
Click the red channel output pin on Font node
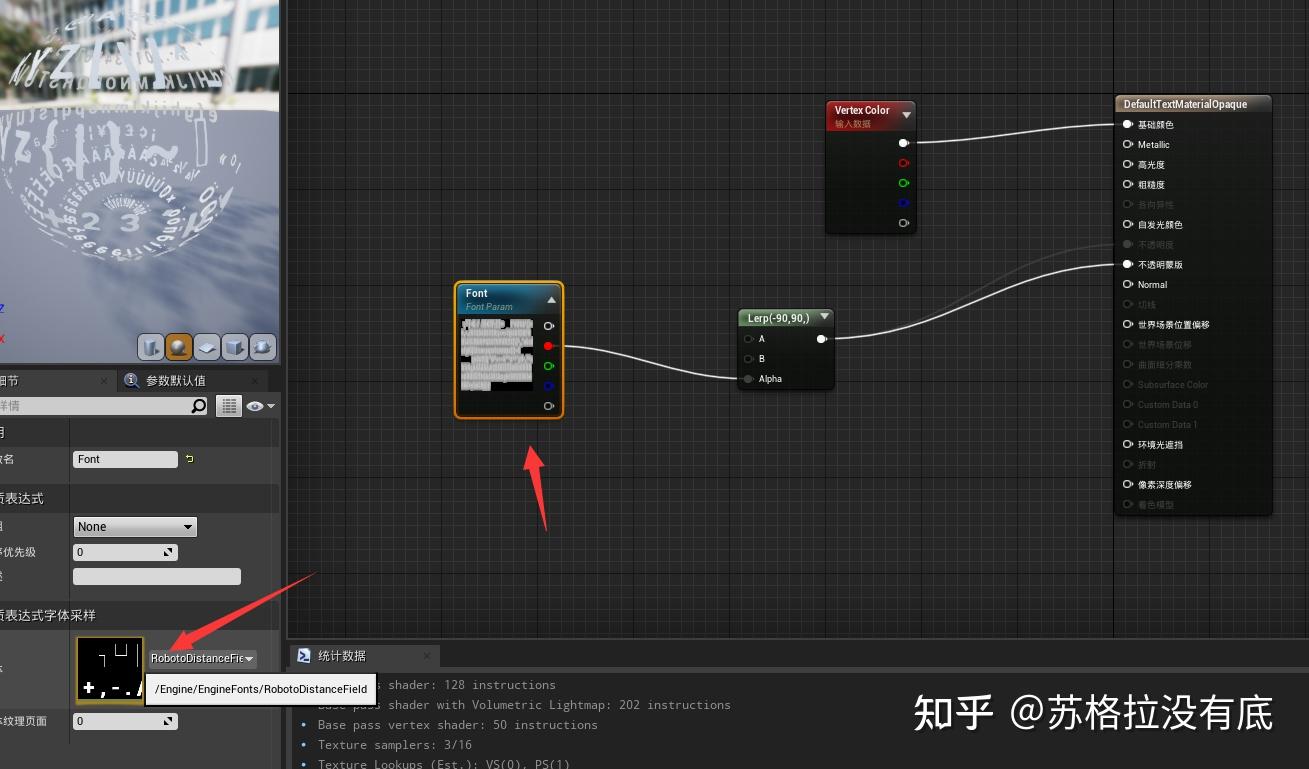(547, 345)
